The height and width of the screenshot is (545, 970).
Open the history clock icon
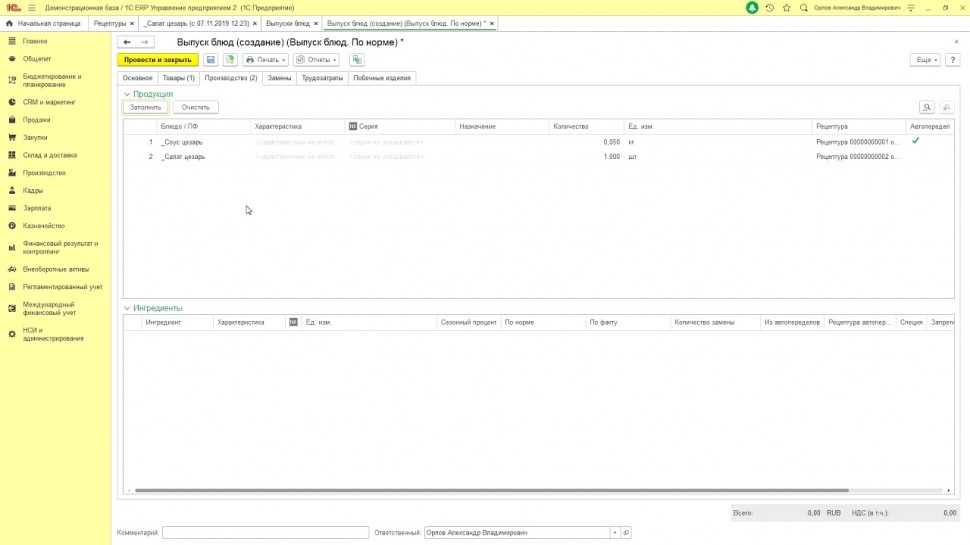click(x=769, y=7)
